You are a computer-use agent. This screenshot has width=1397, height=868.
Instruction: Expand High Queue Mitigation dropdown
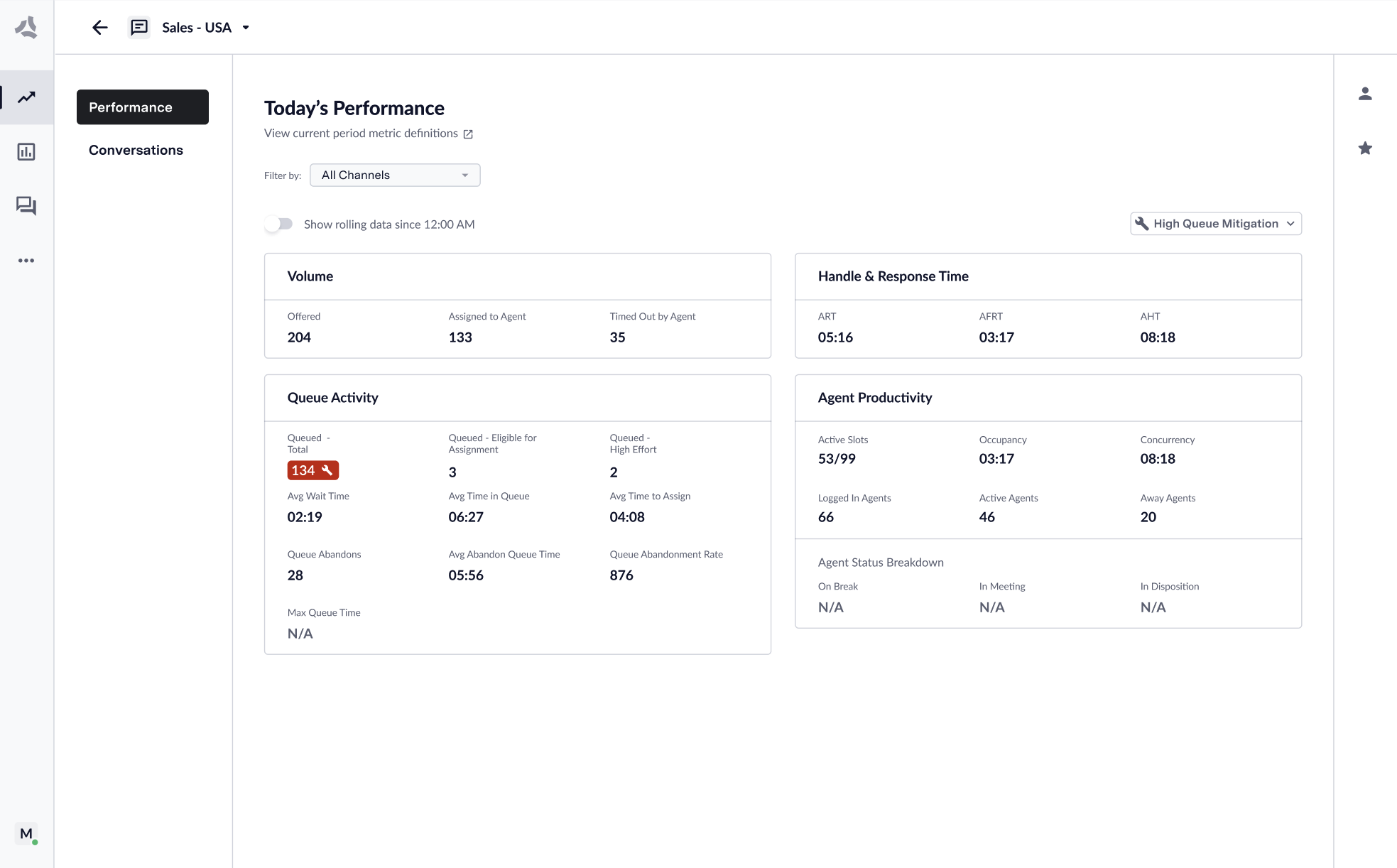tap(1215, 224)
